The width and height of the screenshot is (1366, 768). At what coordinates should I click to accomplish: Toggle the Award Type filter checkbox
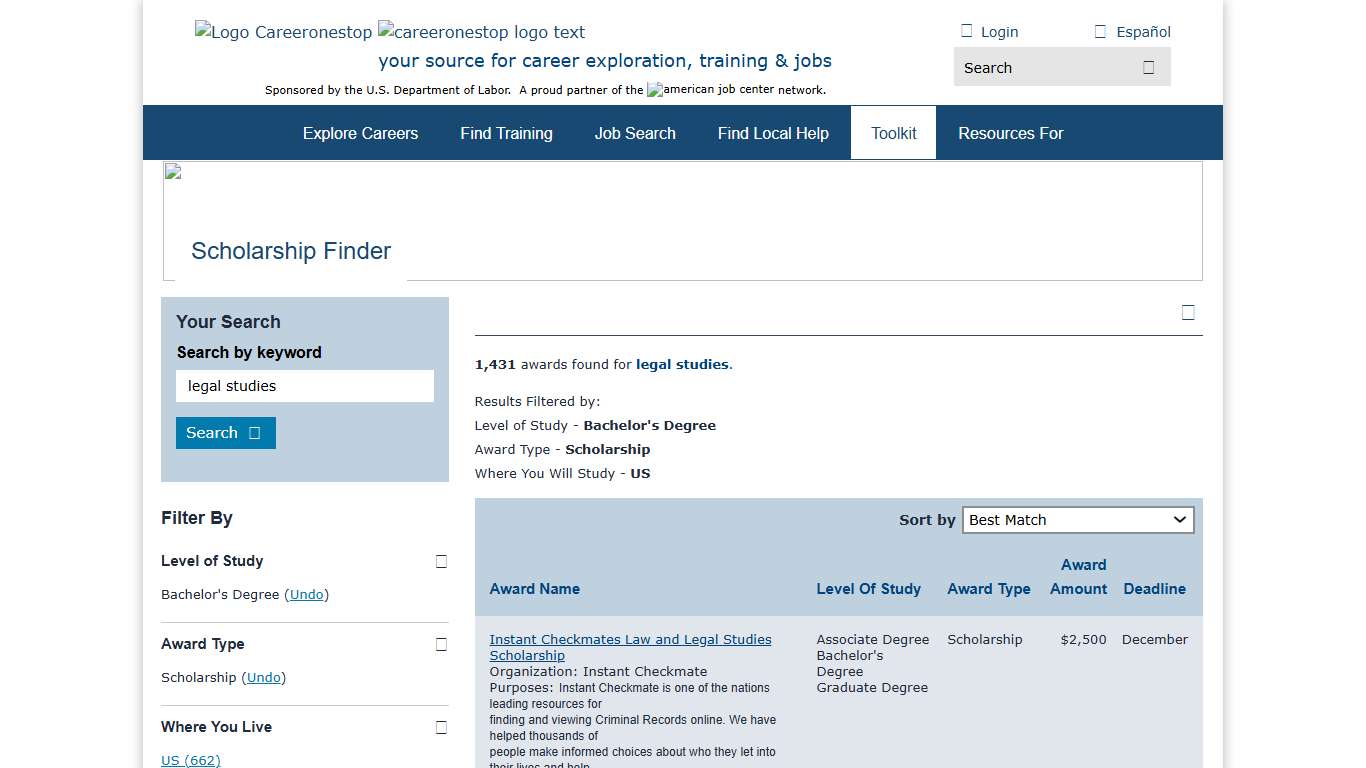pos(441,644)
